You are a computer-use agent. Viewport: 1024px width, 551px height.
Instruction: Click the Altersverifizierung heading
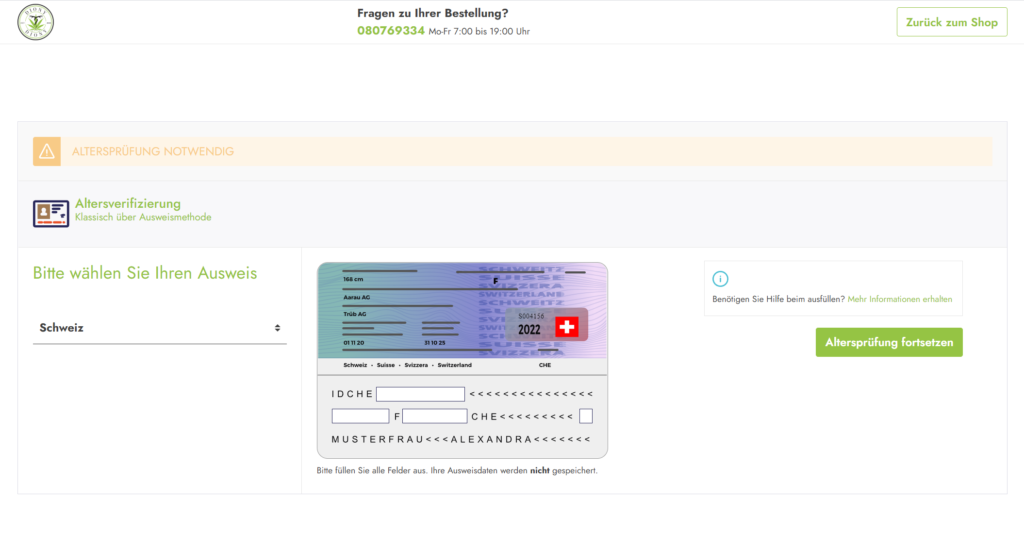(128, 204)
